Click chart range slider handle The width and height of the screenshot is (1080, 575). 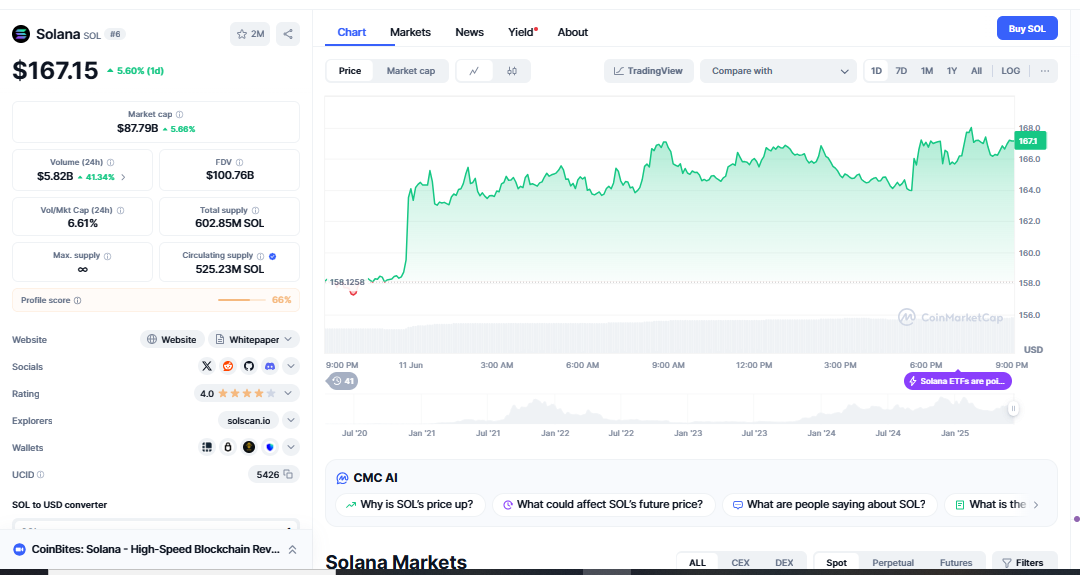click(1013, 409)
